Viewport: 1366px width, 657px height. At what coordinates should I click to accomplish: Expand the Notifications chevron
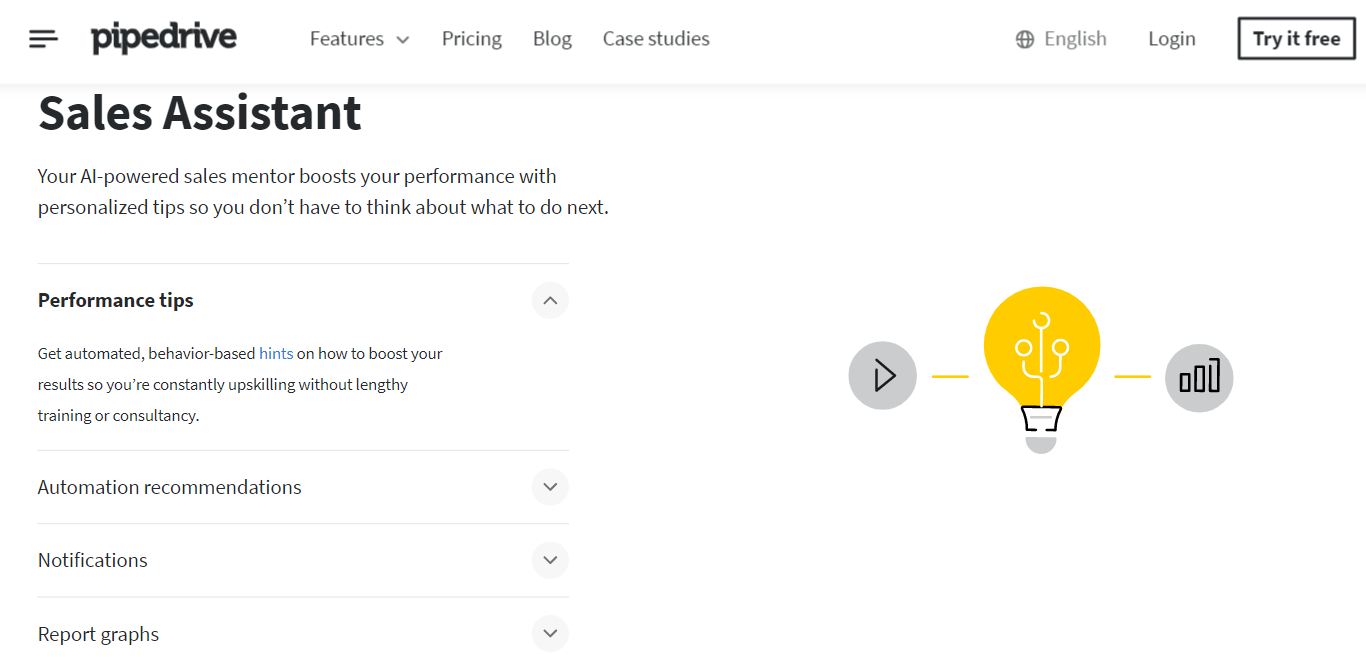(550, 560)
